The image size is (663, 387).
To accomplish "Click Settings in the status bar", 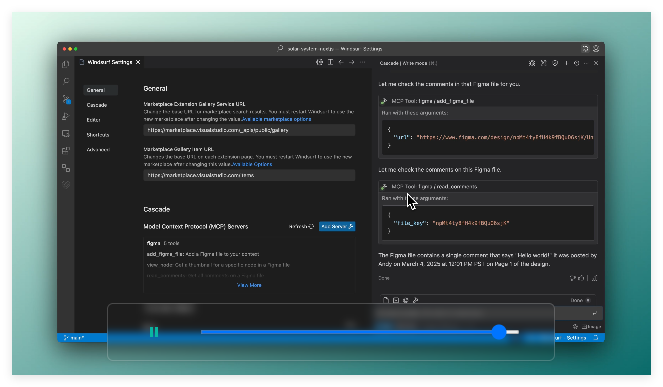I will (x=576, y=338).
